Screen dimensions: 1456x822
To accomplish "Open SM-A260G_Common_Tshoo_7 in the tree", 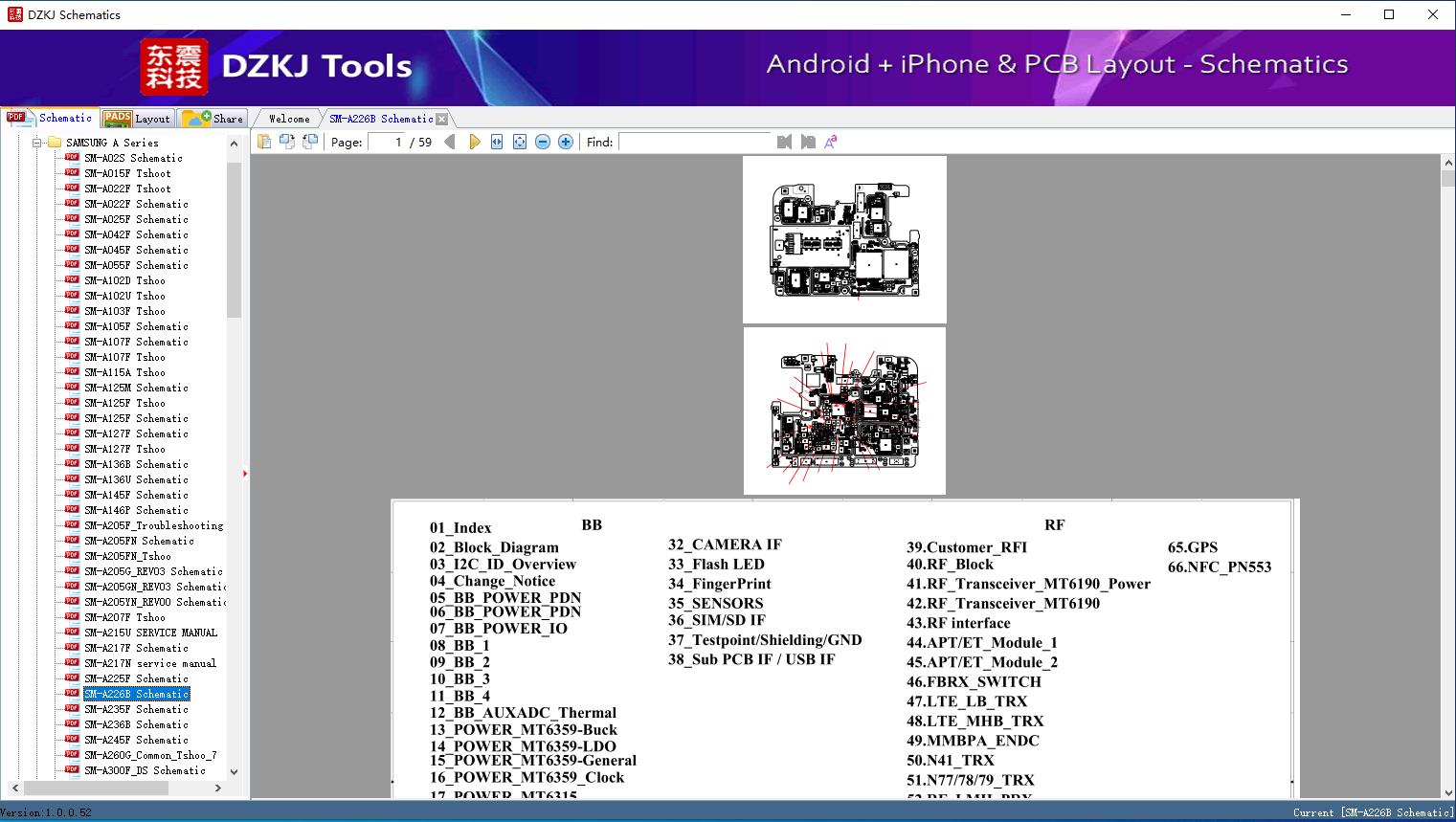I will point(150,755).
